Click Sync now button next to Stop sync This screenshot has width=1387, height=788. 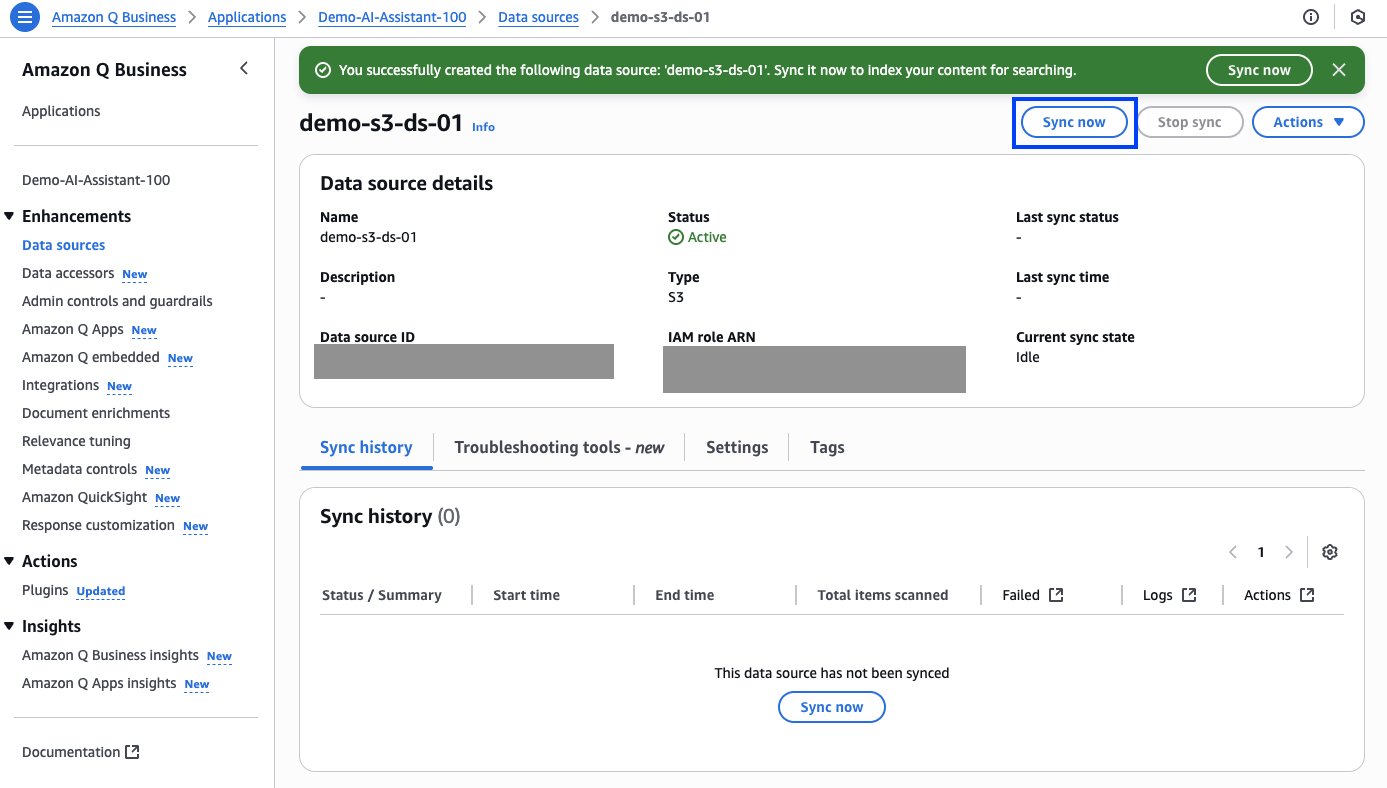point(1074,122)
